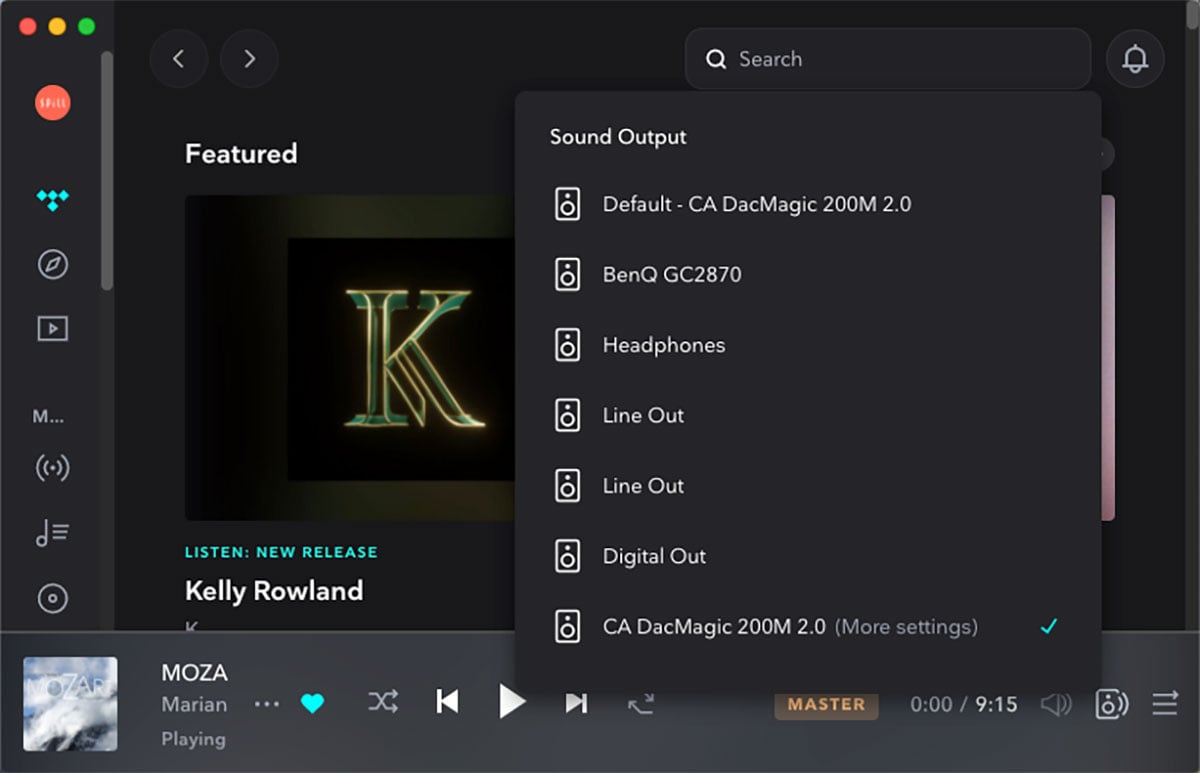
Task: Go forward with the right arrow button
Action: 249,59
